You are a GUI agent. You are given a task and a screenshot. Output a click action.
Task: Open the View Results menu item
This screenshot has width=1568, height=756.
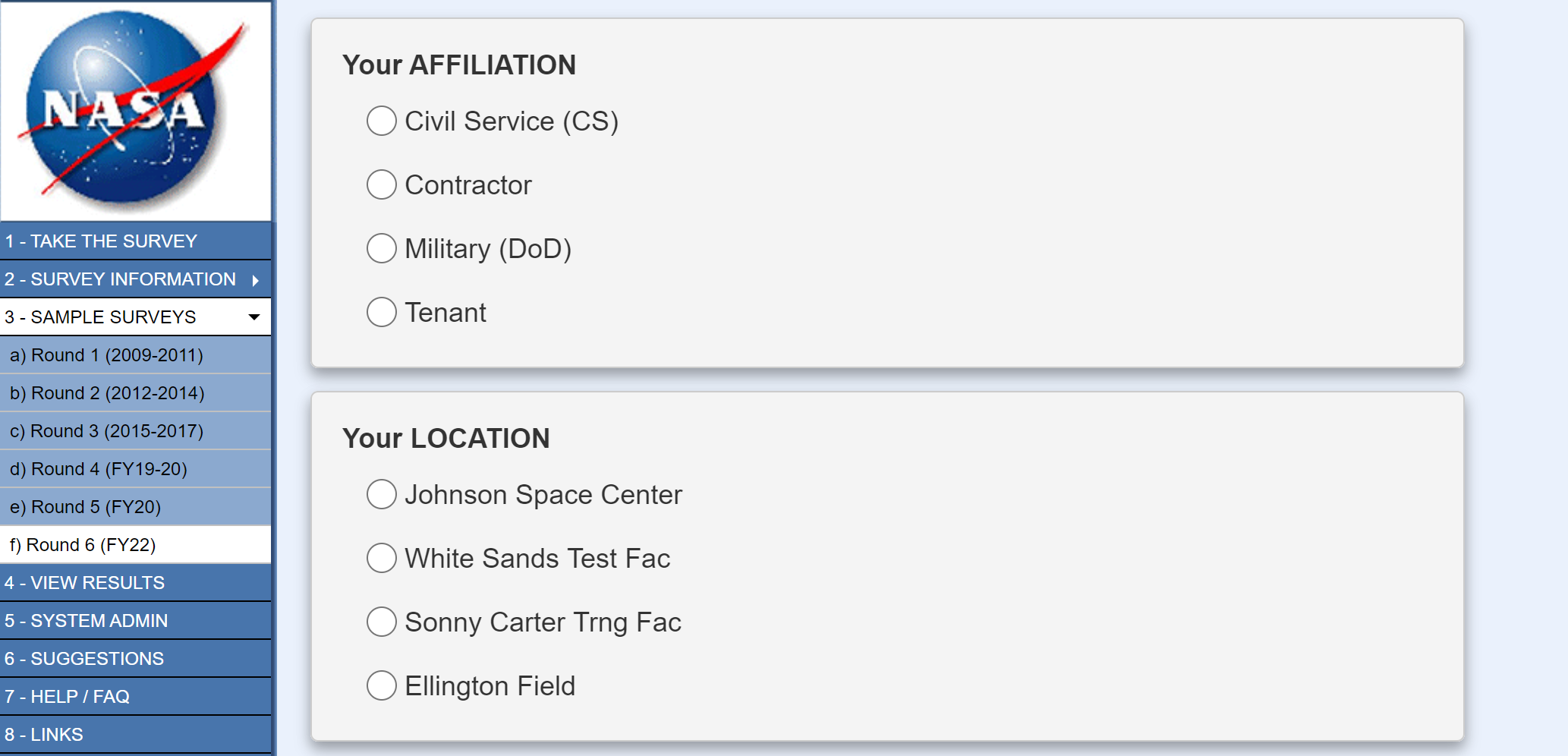tap(85, 583)
